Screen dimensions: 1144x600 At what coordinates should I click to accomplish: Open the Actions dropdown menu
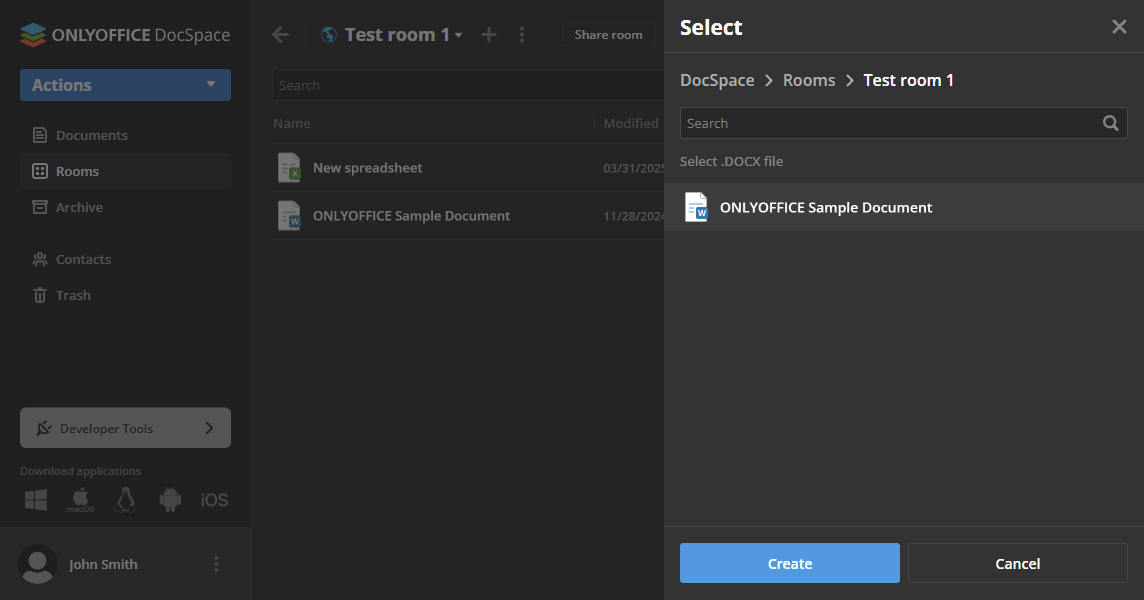coord(125,85)
